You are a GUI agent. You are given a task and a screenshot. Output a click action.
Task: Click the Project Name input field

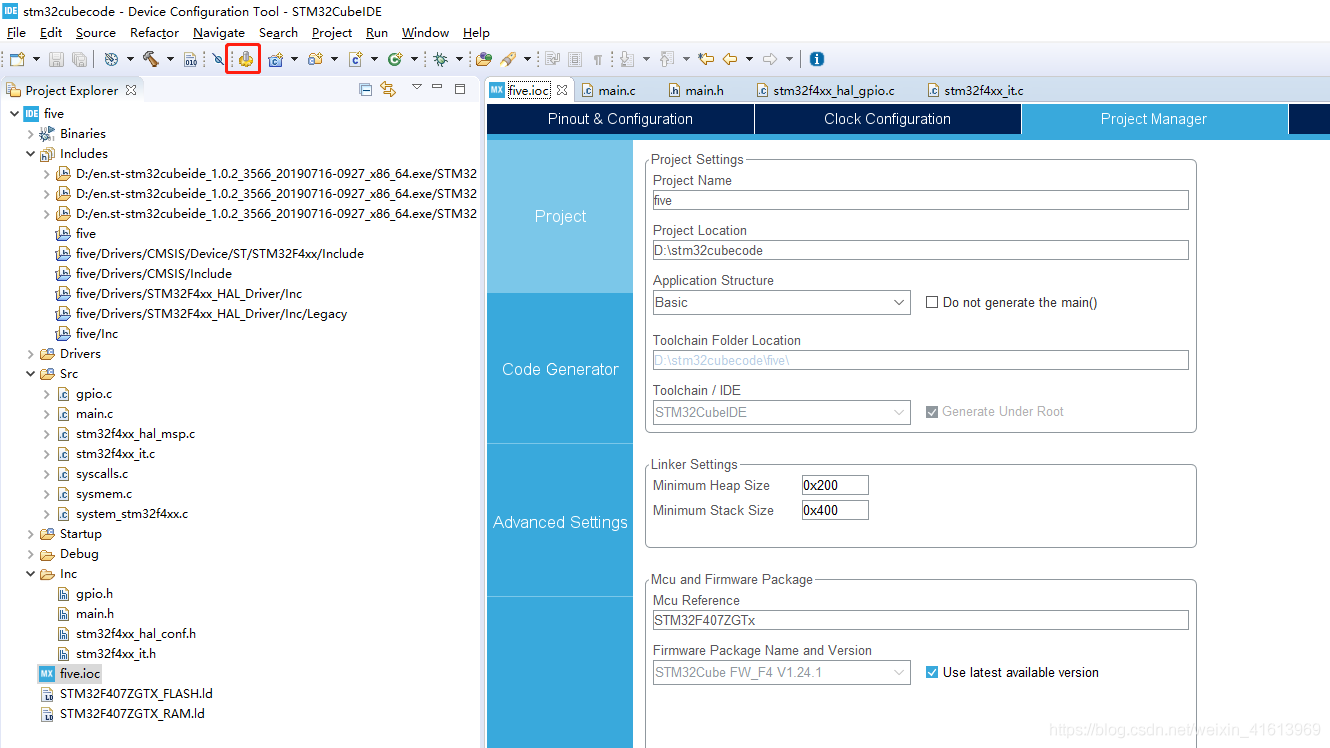click(x=920, y=200)
